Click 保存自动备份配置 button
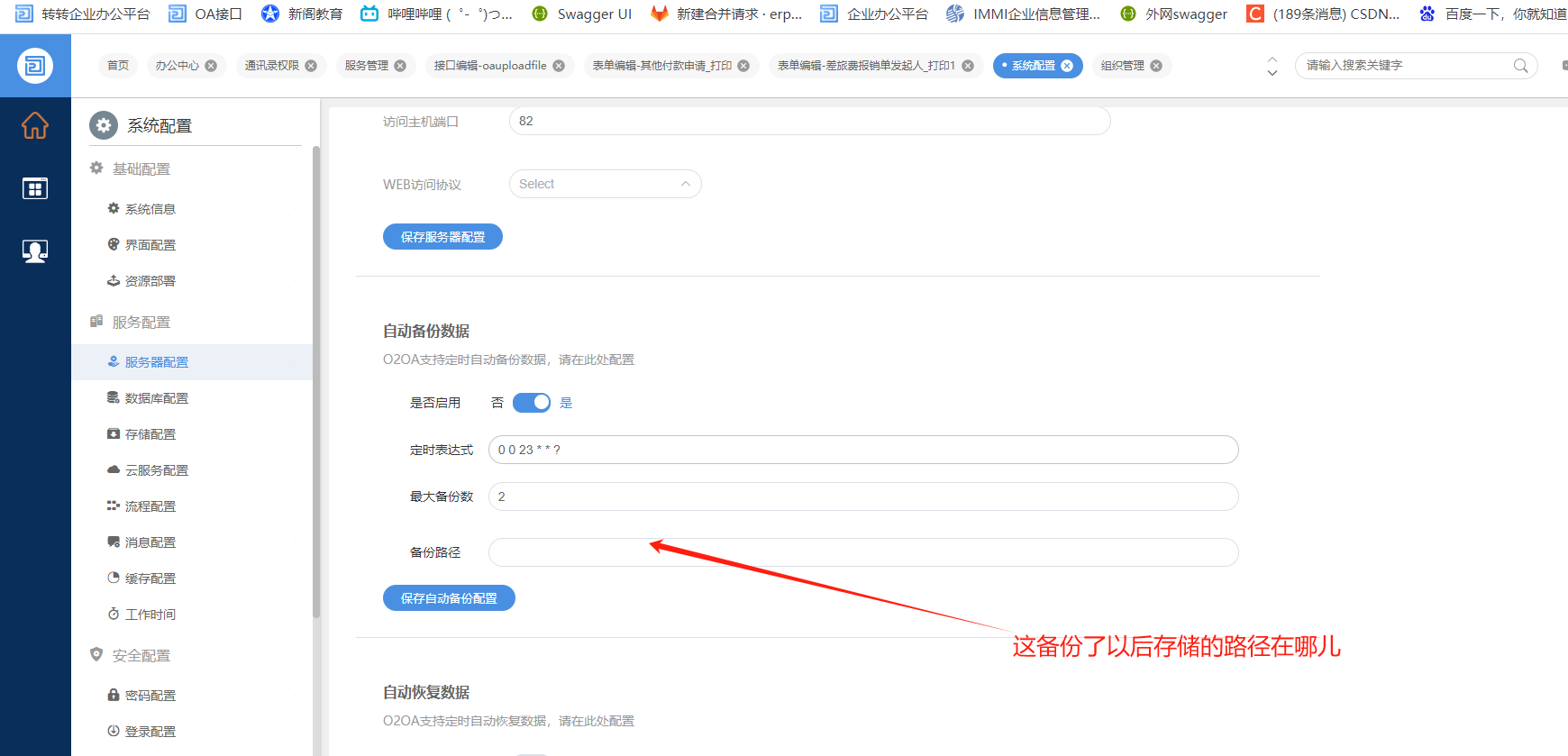The image size is (1568, 756). click(449, 598)
